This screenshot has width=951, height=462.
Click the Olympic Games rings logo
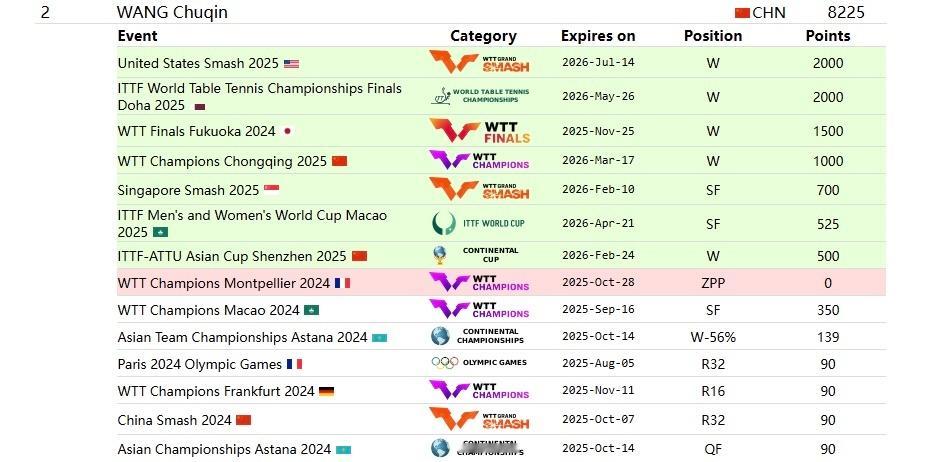coord(445,363)
